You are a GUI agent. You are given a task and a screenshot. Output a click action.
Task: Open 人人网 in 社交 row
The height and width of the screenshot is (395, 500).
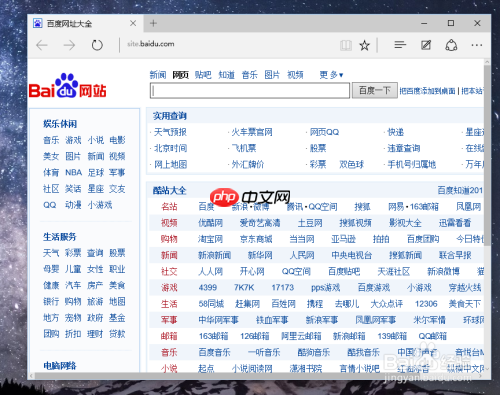[x=210, y=271]
